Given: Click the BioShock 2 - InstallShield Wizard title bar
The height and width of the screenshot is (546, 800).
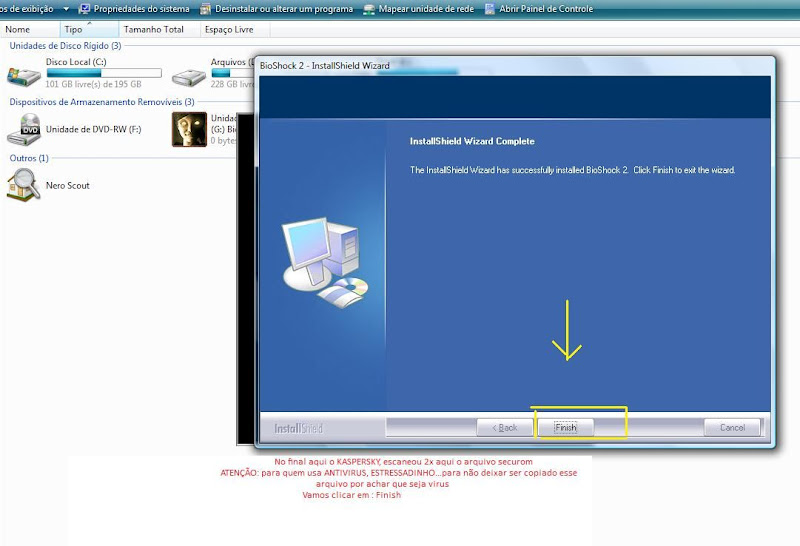Looking at the screenshot, I should (515, 66).
